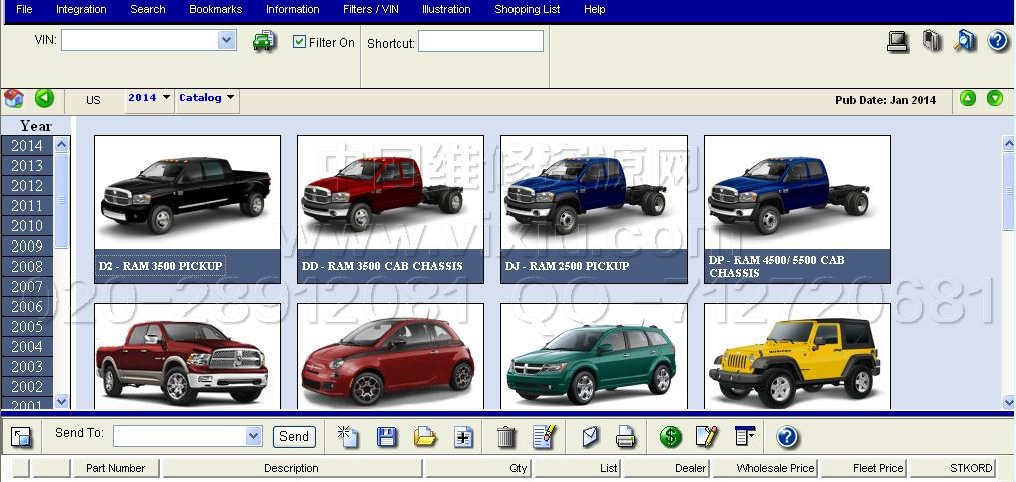The image size is (1016, 482).
Task: Expand the Catalog dropdown
Action: (231, 98)
